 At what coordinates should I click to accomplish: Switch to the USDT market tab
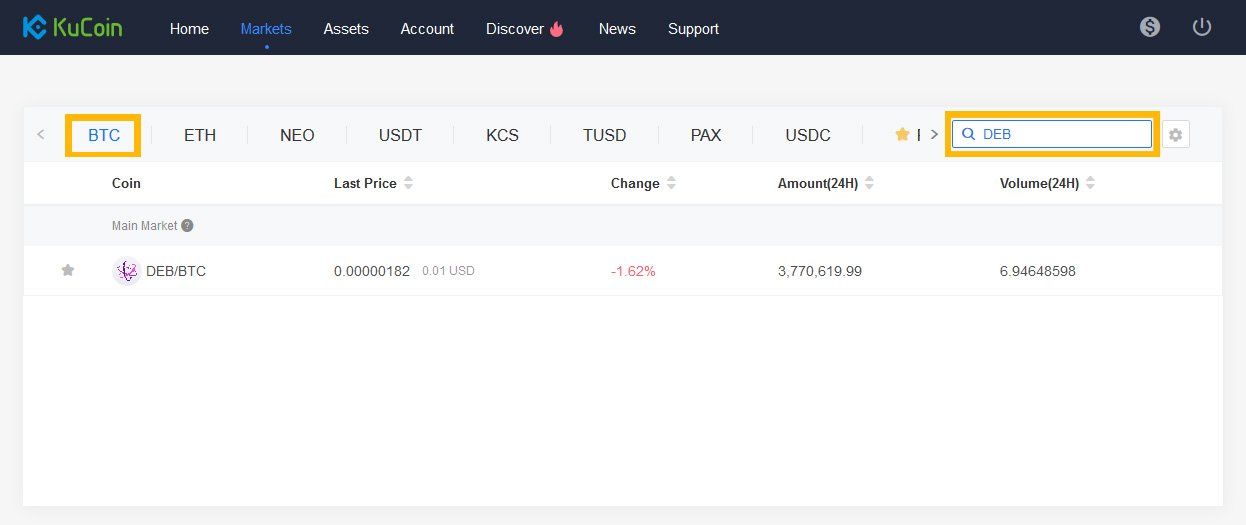tap(400, 135)
